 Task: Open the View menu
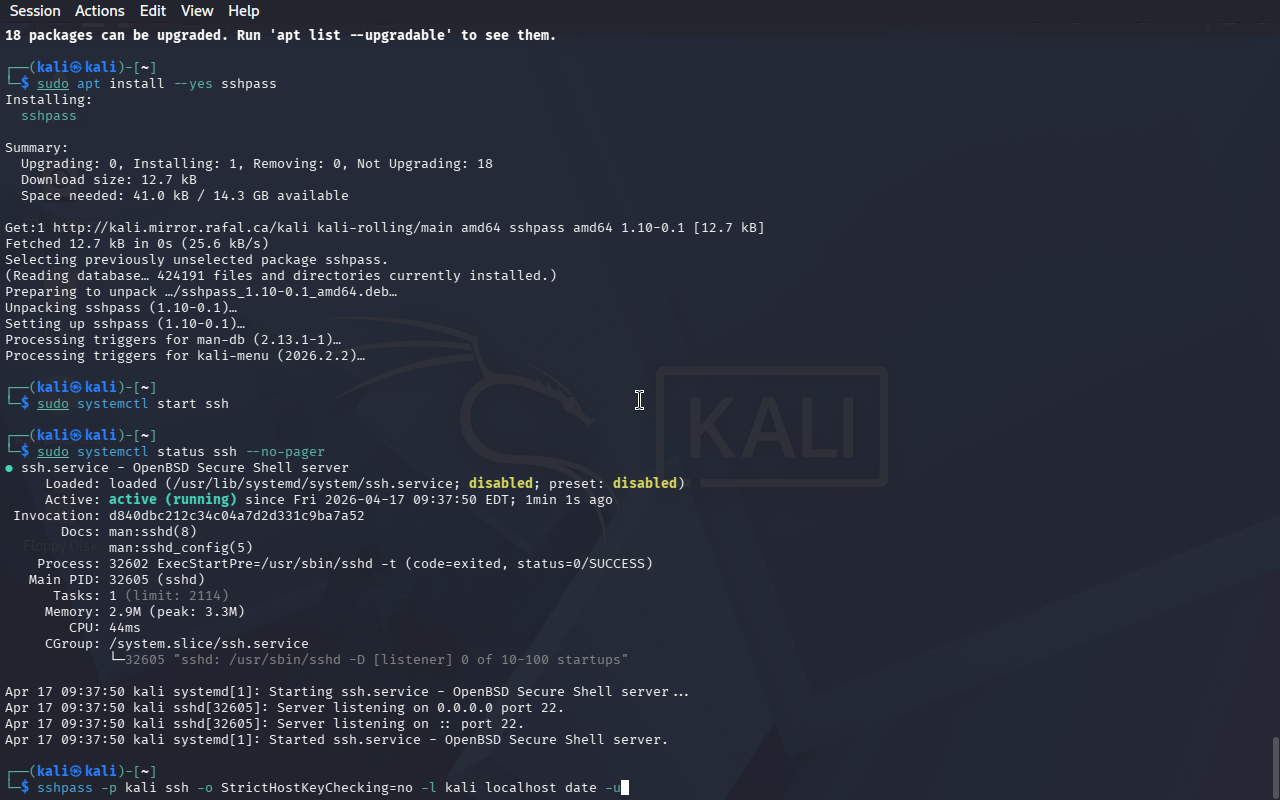pos(197,11)
